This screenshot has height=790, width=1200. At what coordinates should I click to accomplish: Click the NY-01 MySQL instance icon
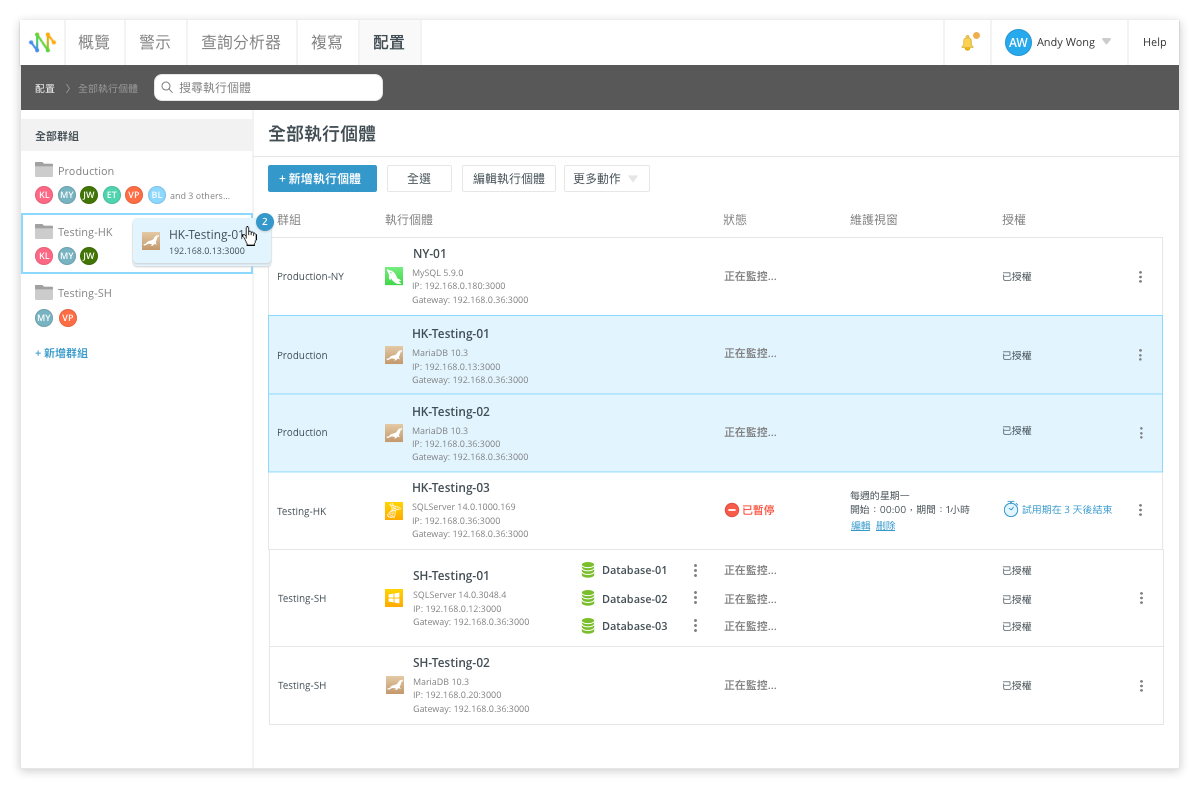[x=394, y=276]
